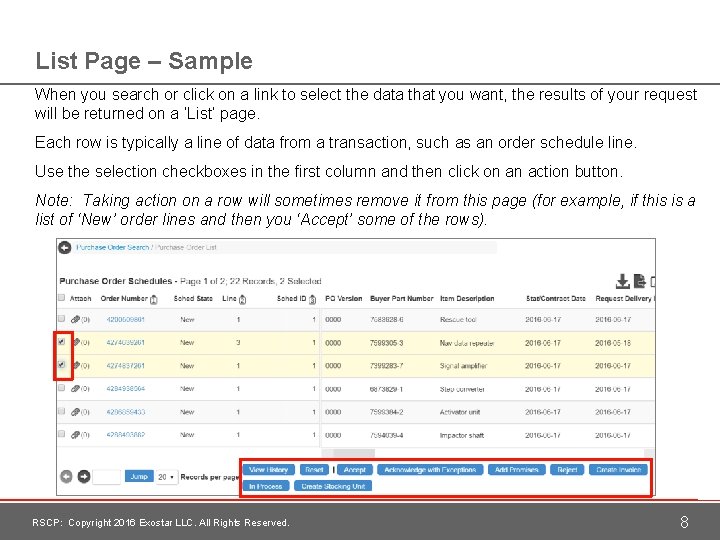This screenshot has height=540, width=720.
Task: Go to previous page with the grey arrow
Action: tap(67, 477)
